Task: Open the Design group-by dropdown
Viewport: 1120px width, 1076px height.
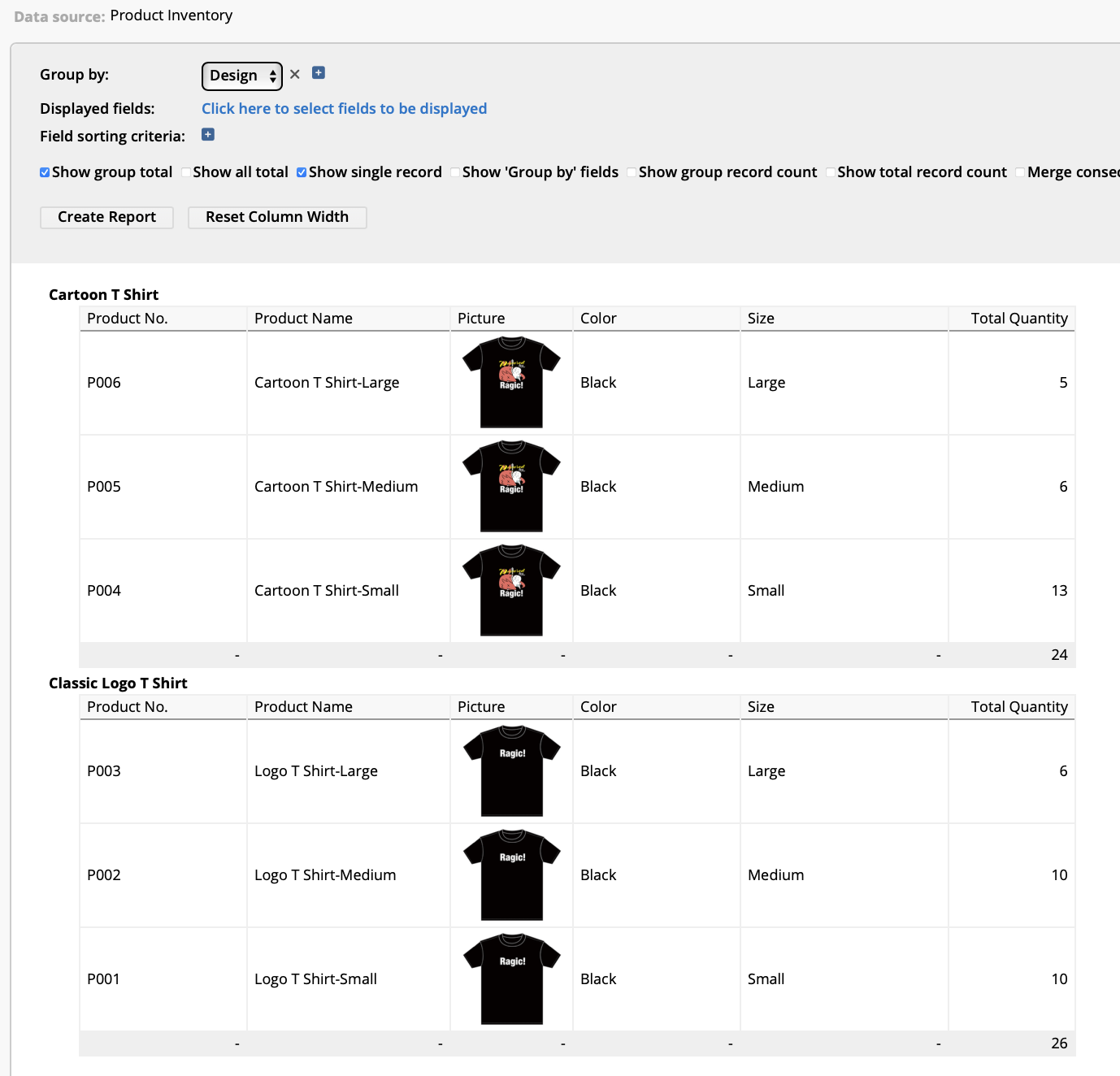Action: [x=241, y=76]
